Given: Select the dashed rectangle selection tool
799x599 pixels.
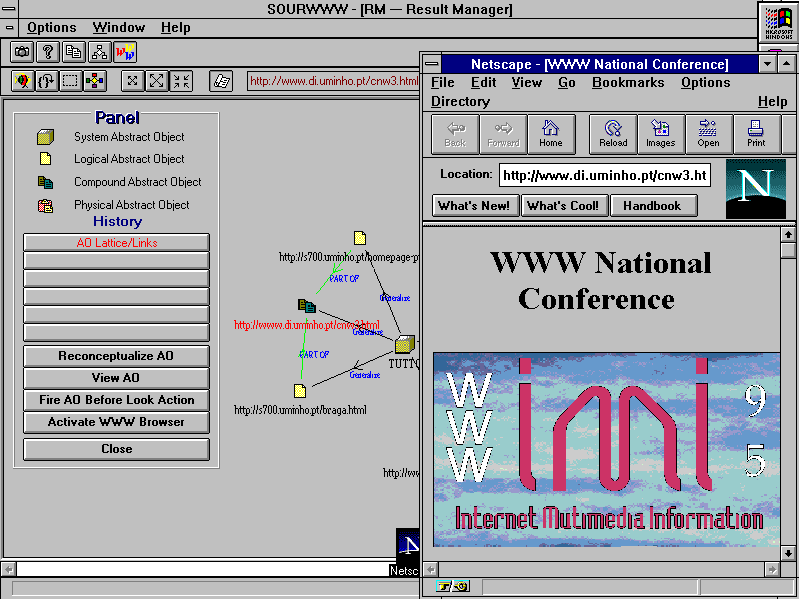Looking at the screenshot, I should tap(70, 81).
